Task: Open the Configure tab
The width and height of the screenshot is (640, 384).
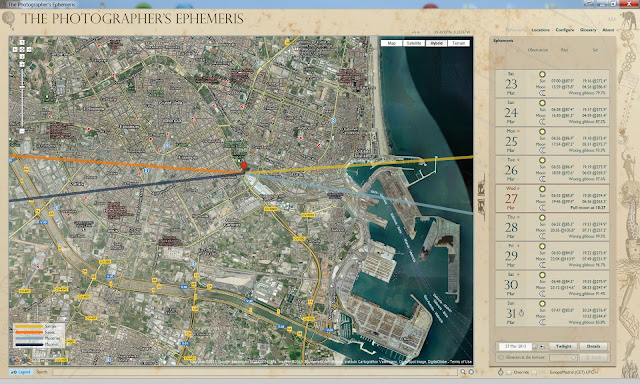Action: pyautogui.click(x=565, y=30)
